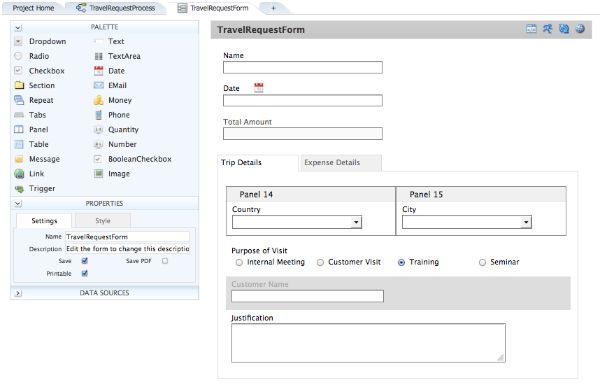
Task: Select the Dropdown control in the palette
Action: click(x=40, y=41)
